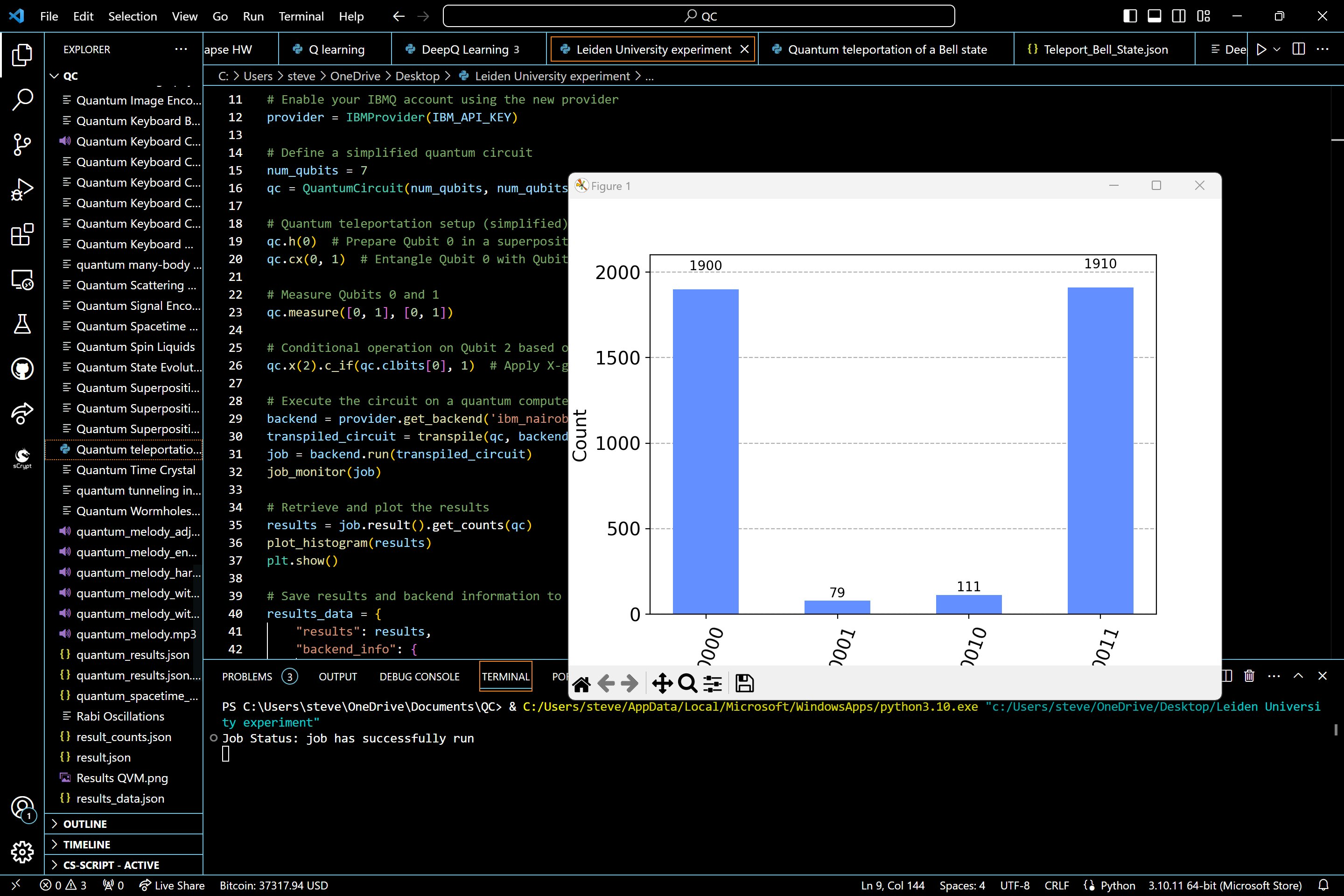The width and height of the screenshot is (1344, 896).
Task: Open the Testing flask view
Action: coord(22,324)
